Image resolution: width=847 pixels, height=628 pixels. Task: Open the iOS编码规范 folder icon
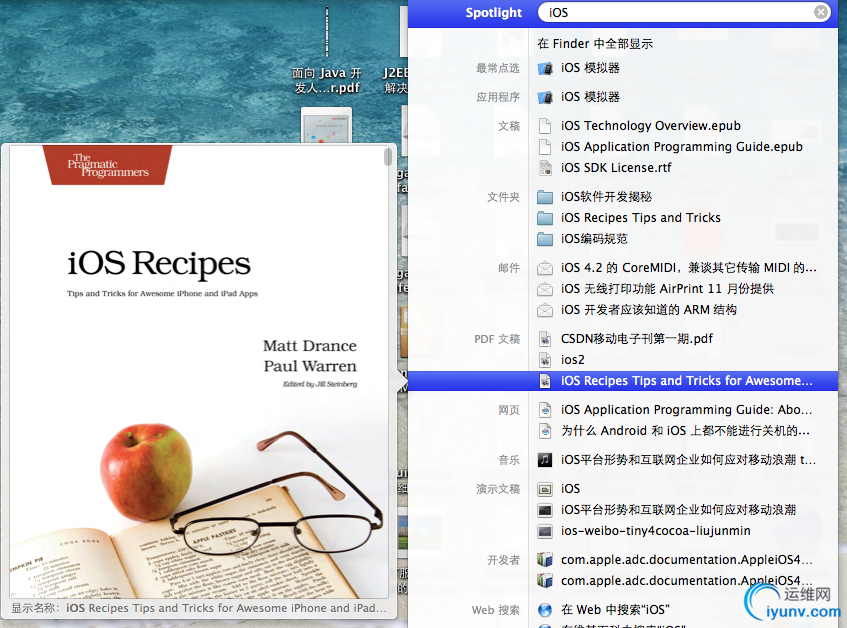coord(545,239)
